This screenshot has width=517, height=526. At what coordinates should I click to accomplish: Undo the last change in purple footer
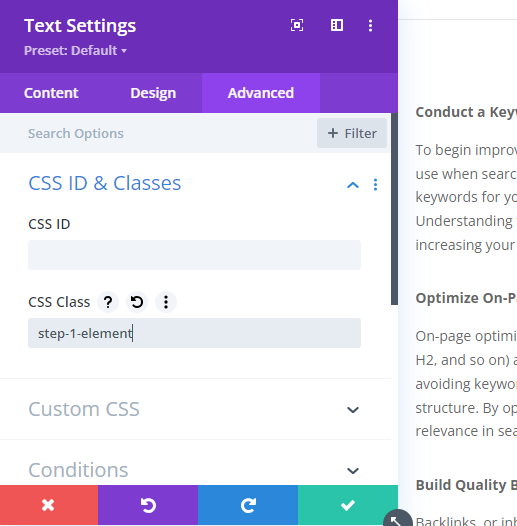point(148,505)
